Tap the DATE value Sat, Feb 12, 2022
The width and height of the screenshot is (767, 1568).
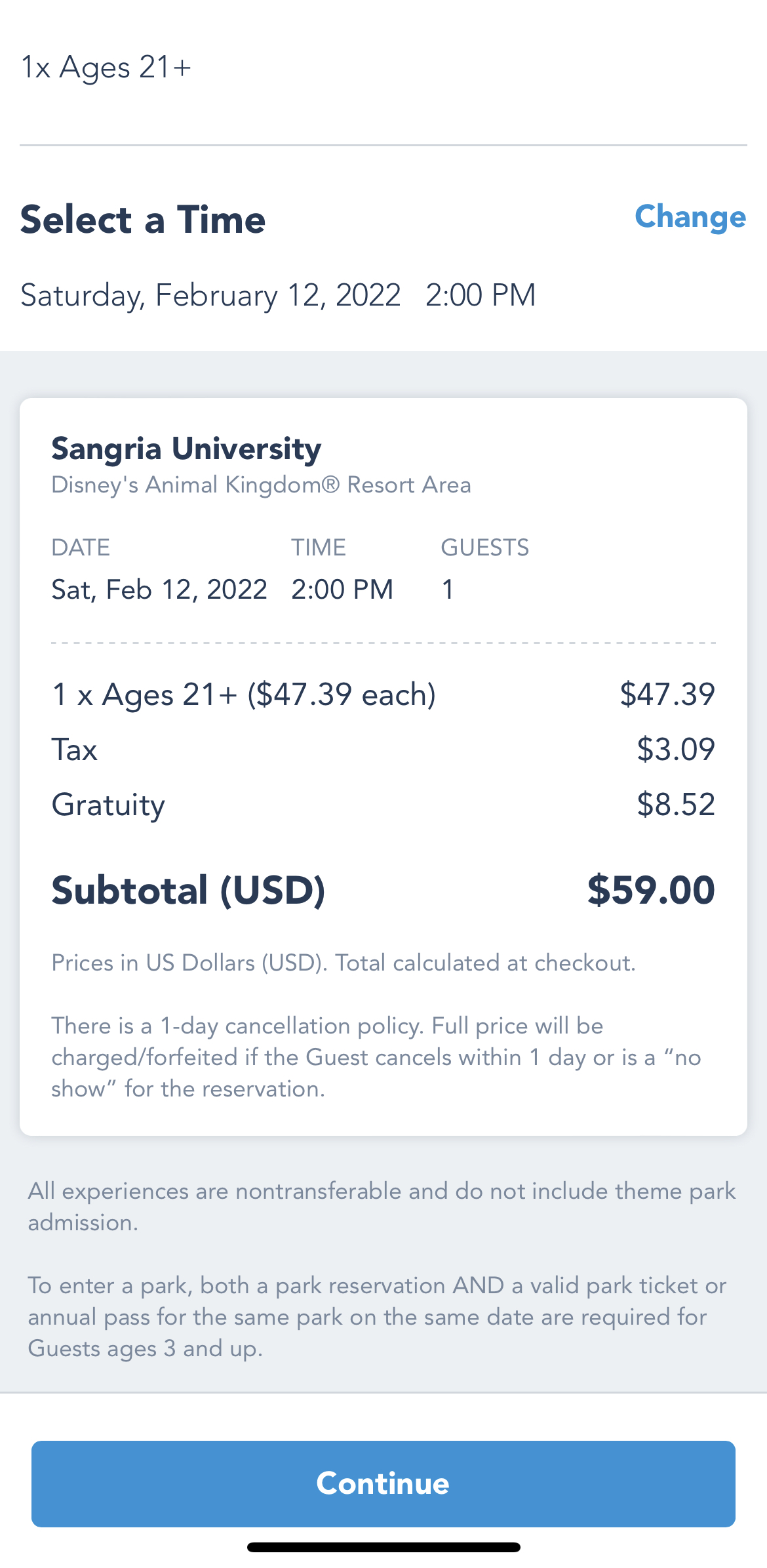159,590
